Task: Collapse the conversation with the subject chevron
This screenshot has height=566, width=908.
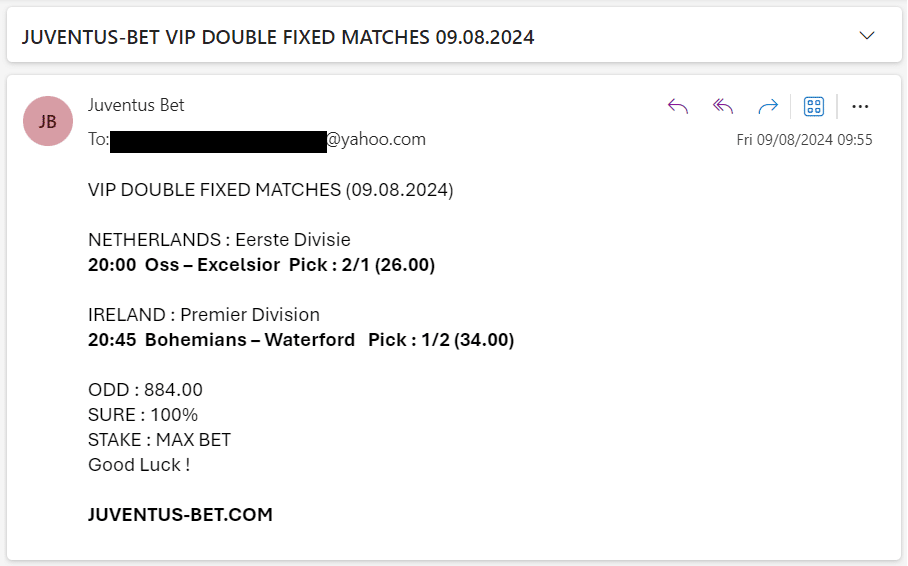Action: pyautogui.click(x=866, y=36)
